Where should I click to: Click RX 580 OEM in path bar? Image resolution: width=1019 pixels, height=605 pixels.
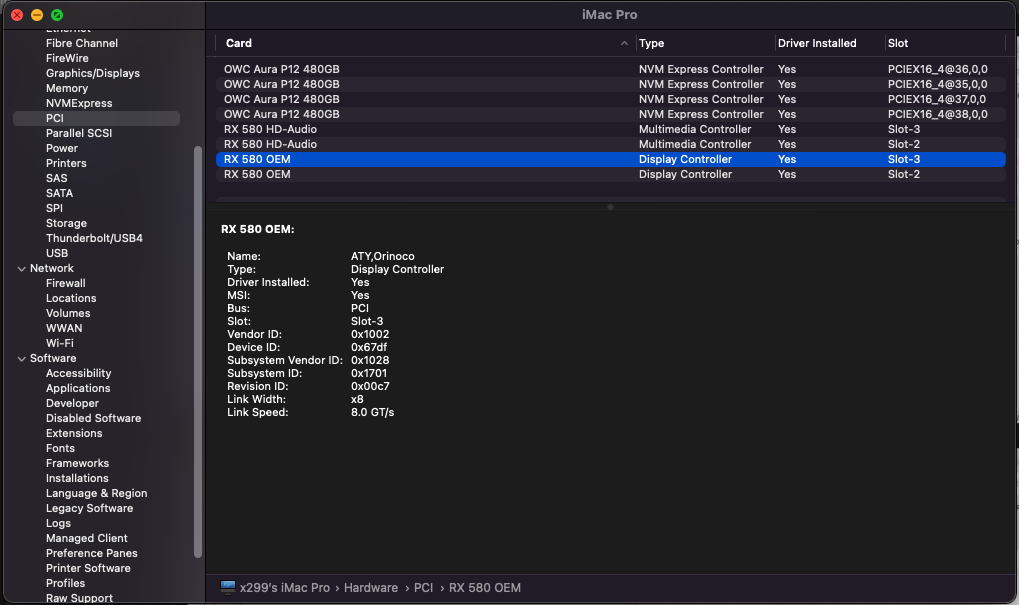485,587
